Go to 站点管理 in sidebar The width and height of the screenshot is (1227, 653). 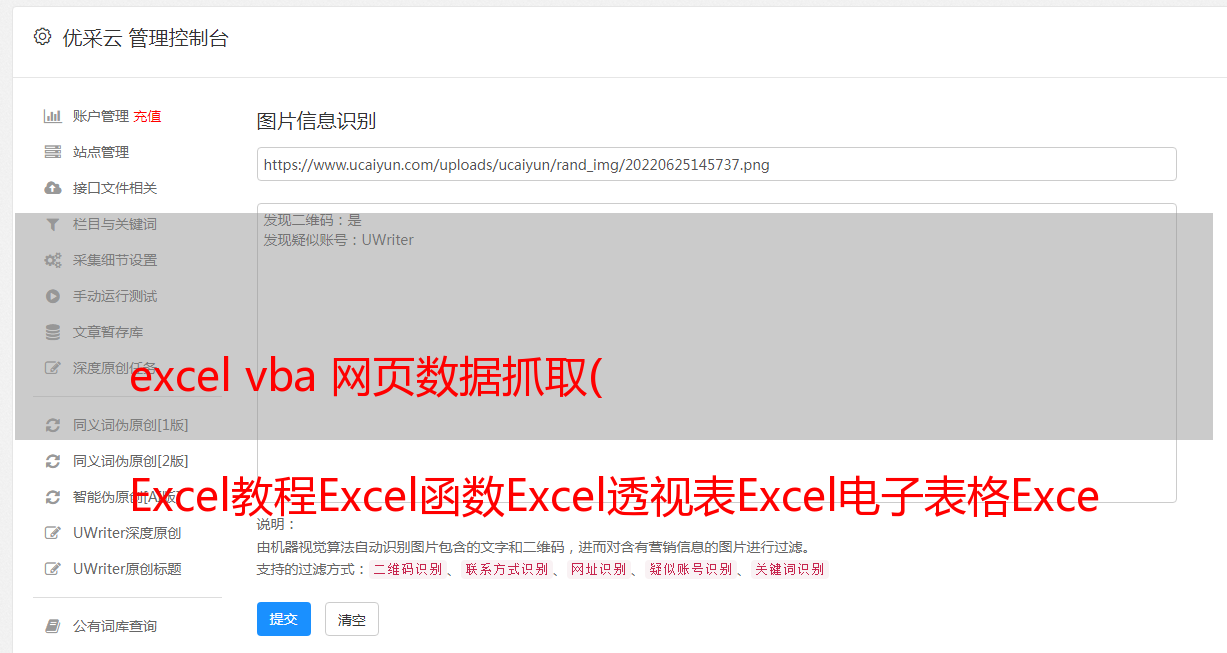coord(101,152)
